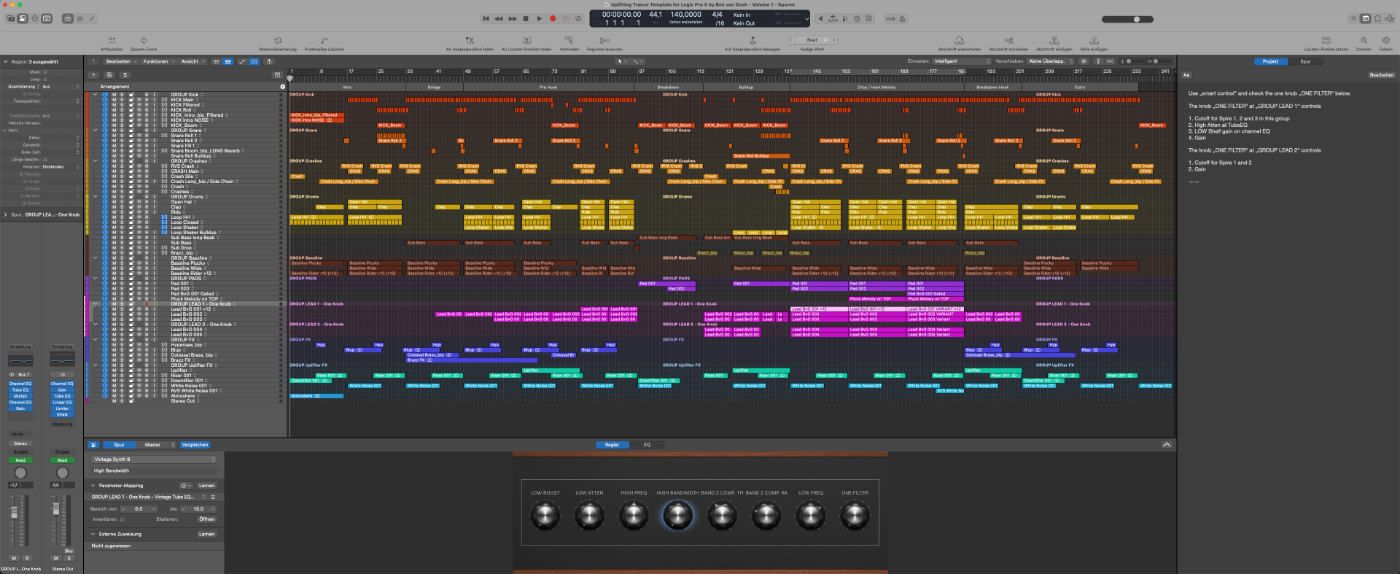Toggle the Flex view button

(254, 61)
